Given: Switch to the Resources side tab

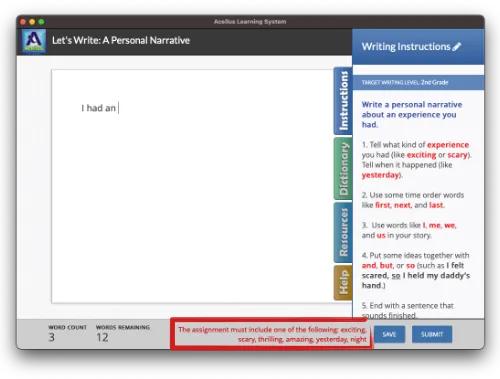Looking at the screenshot, I should [x=343, y=232].
